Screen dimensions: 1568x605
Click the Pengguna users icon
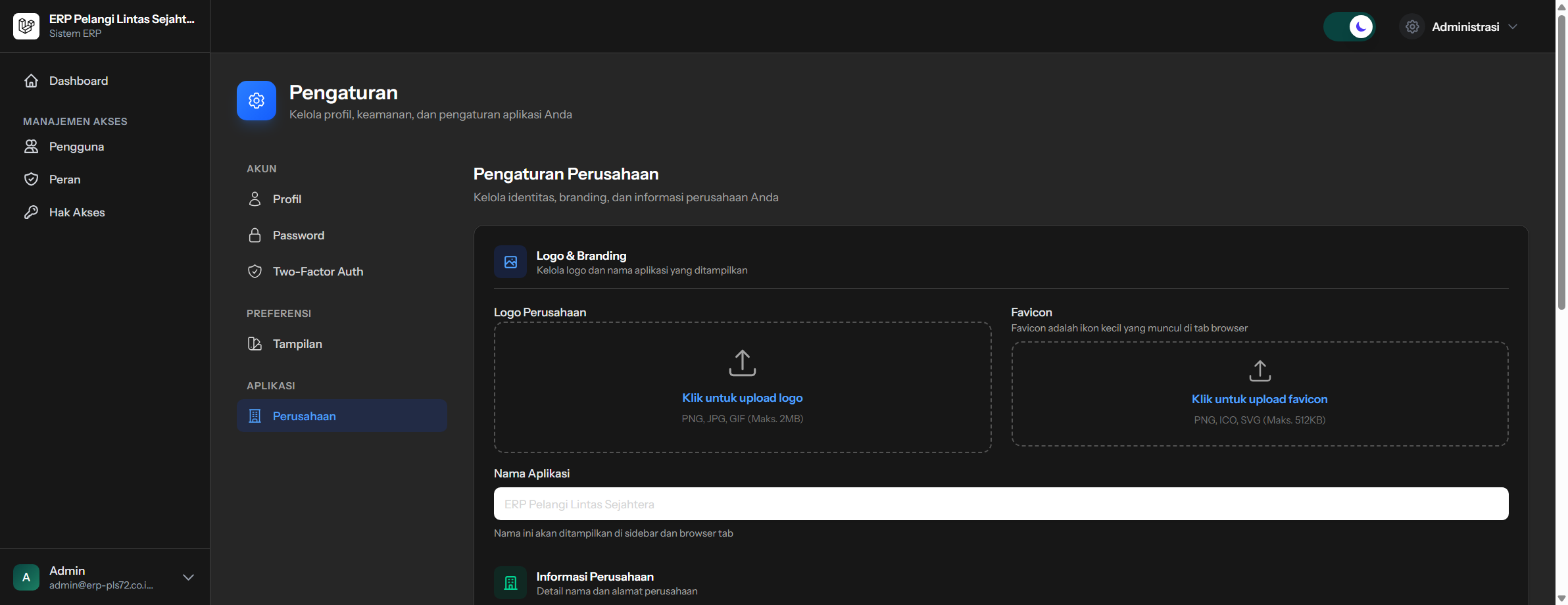pos(31,147)
